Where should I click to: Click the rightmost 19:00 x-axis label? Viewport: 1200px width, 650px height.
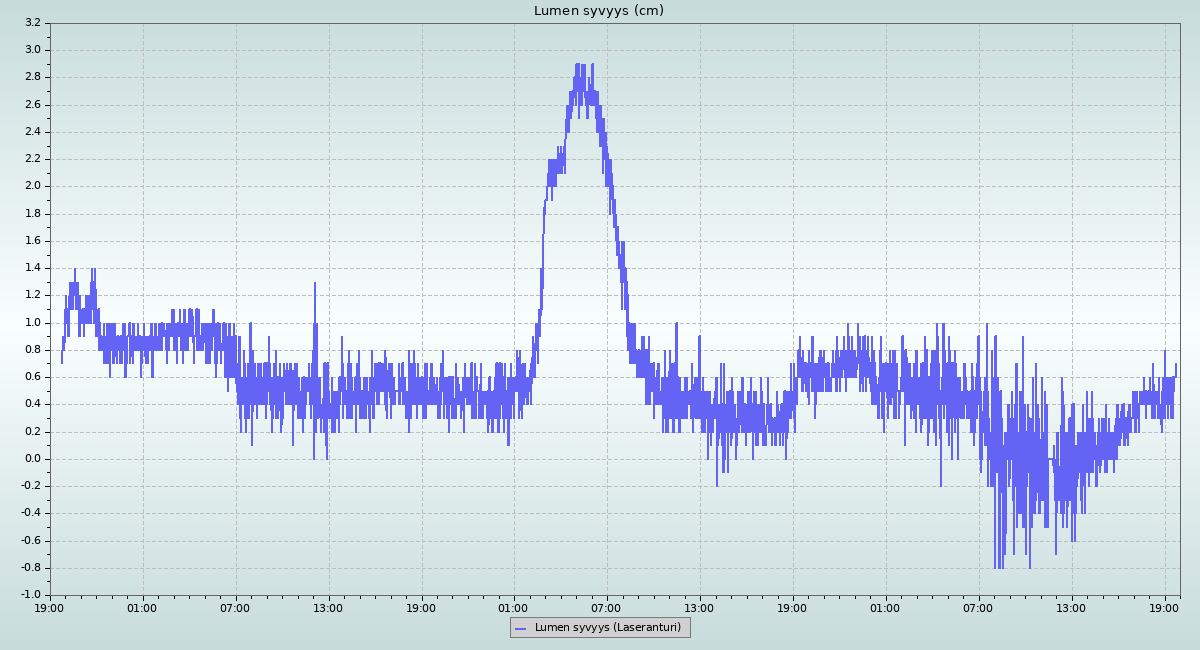(1165, 607)
